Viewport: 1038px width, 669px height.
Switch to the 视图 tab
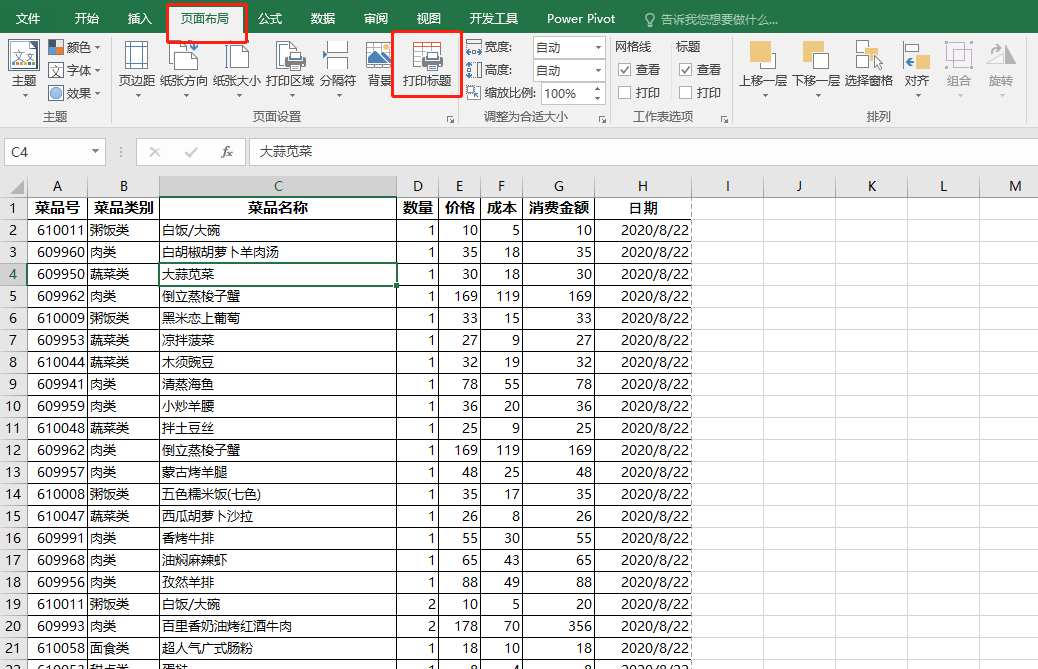click(x=429, y=19)
